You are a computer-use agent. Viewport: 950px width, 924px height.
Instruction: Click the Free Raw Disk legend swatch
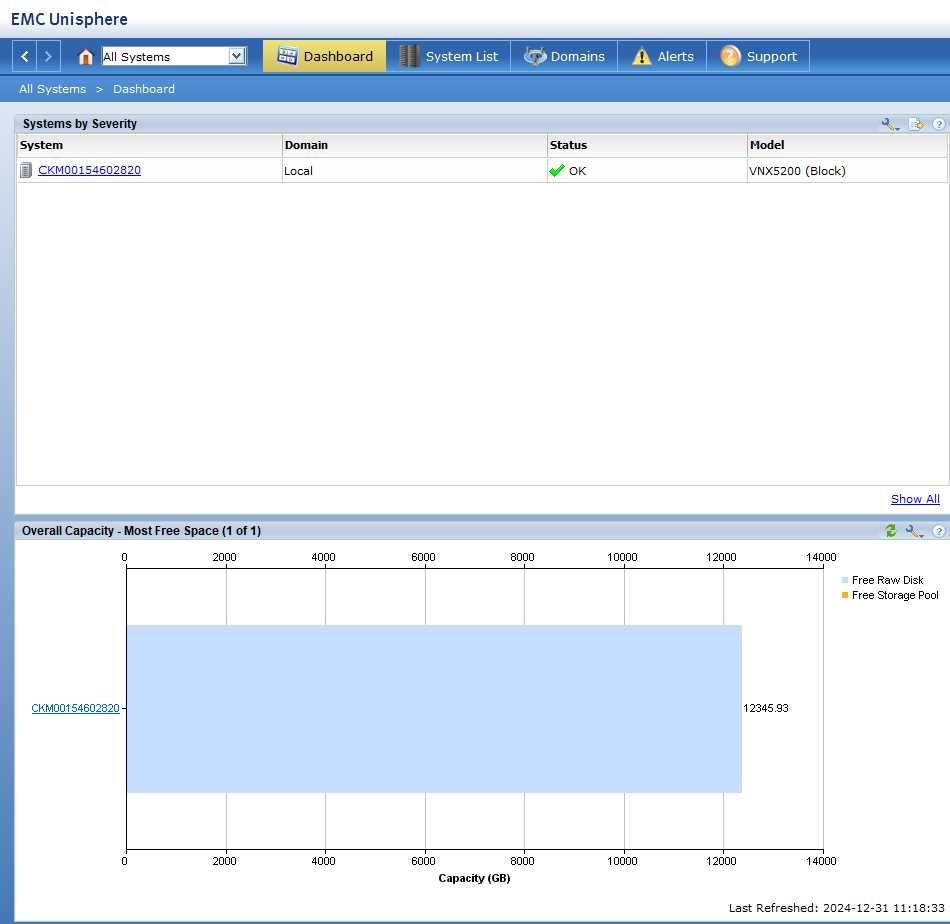pyautogui.click(x=845, y=580)
